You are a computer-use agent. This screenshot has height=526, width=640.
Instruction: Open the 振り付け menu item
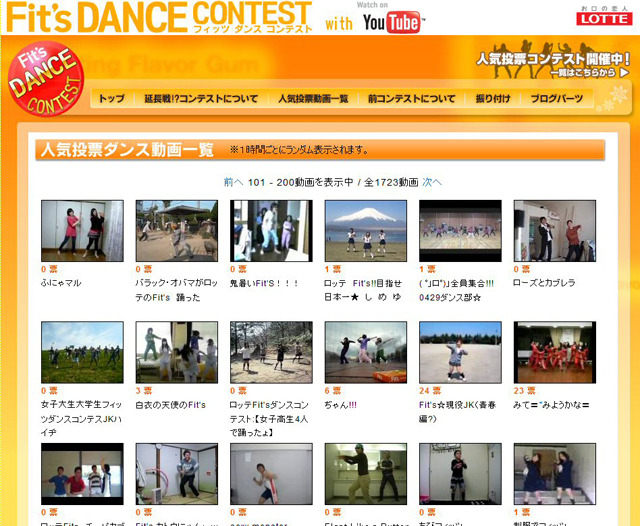point(493,98)
